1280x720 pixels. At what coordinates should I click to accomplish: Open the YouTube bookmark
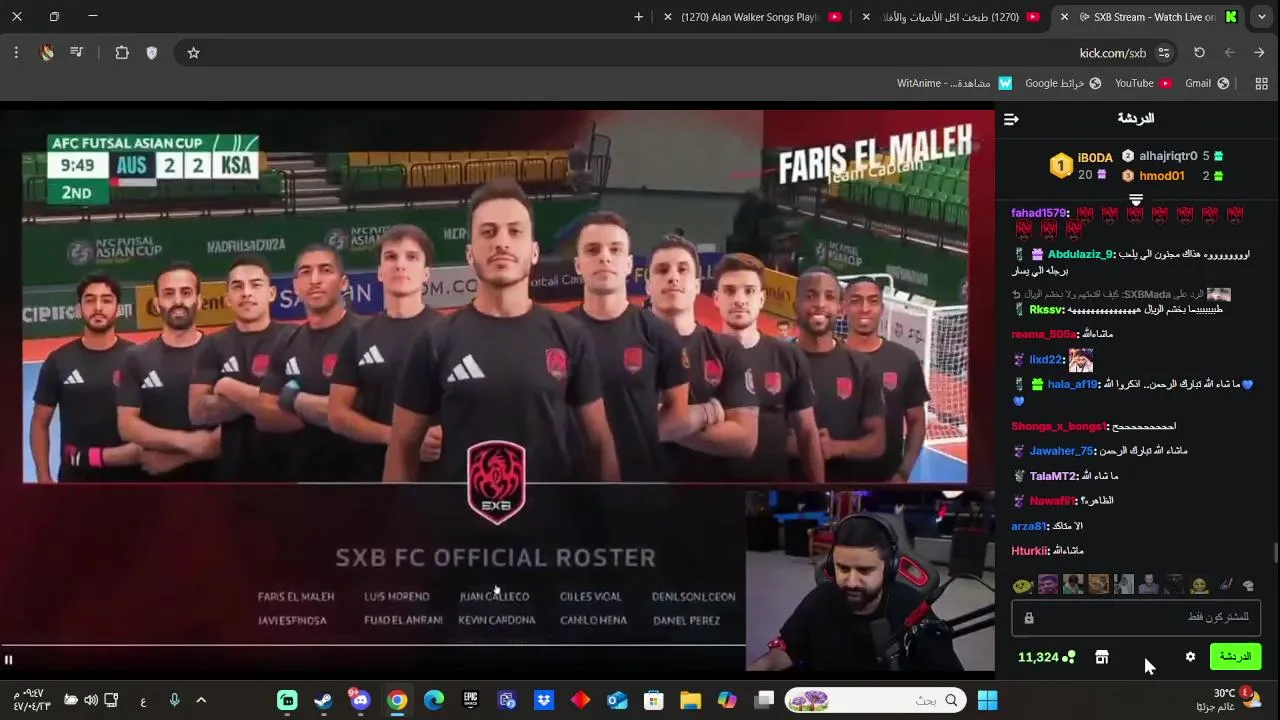(x=1143, y=83)
